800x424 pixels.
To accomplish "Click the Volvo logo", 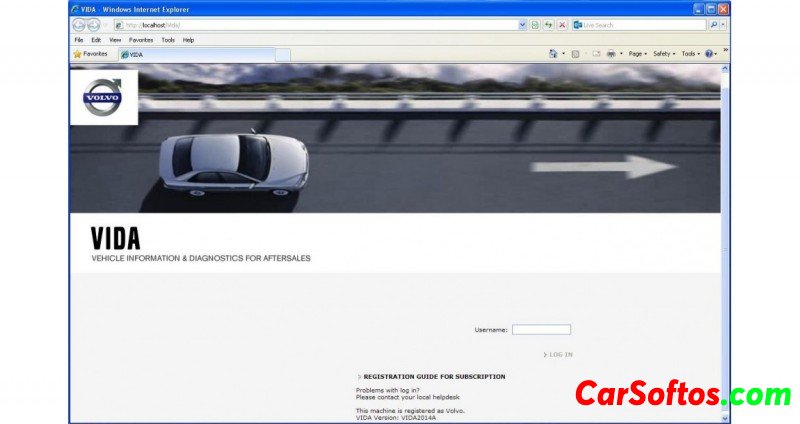I will click(102, 97).
